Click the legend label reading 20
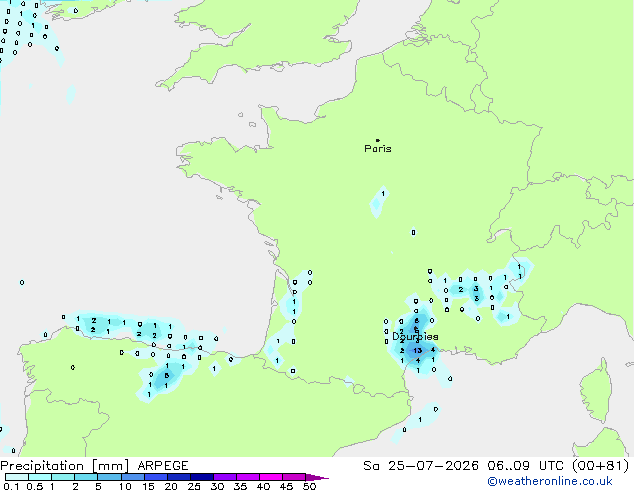Viewport: 634px width, 490px height. (171, 486)
